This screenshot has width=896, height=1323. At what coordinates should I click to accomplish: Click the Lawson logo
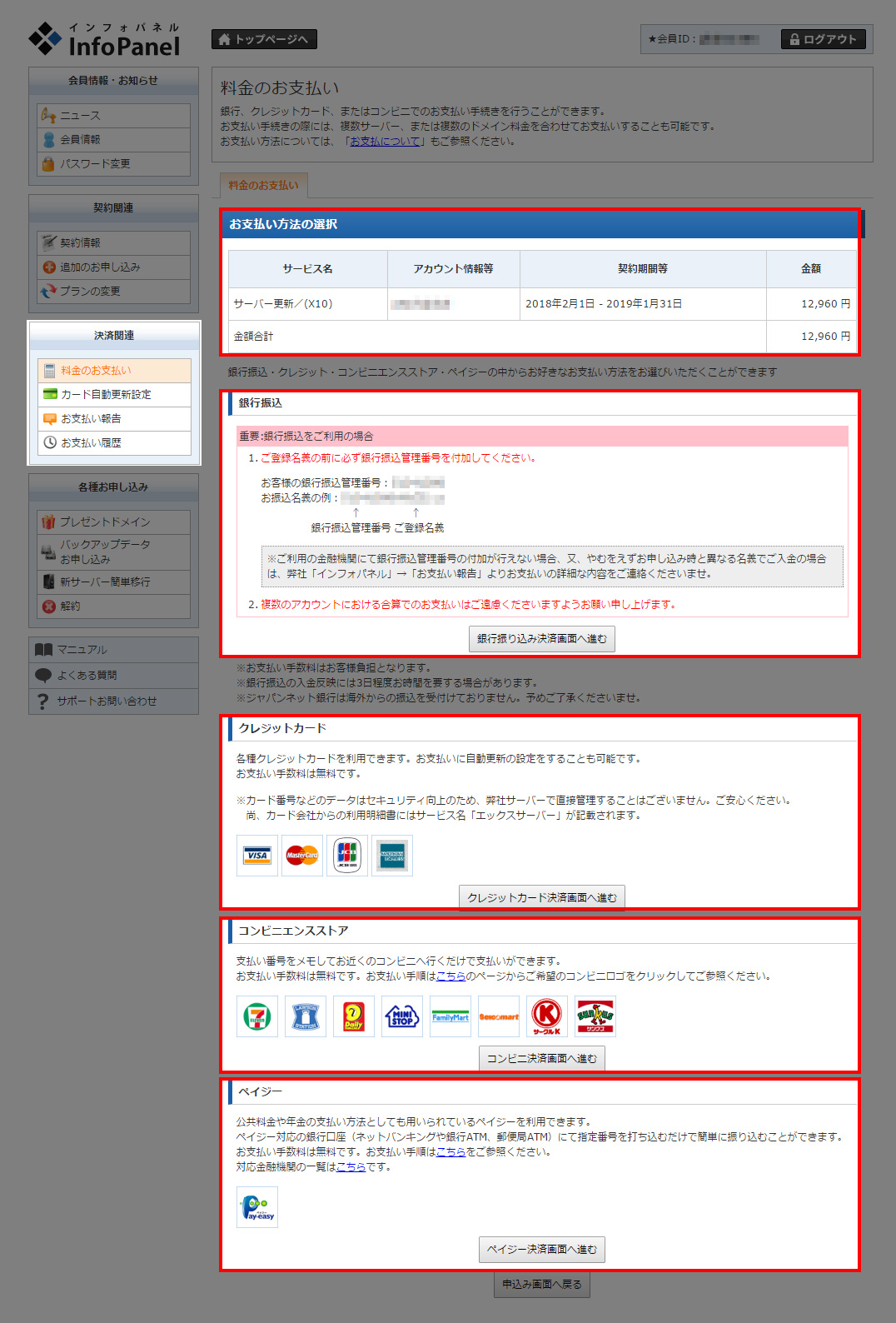coord(306,1016)
